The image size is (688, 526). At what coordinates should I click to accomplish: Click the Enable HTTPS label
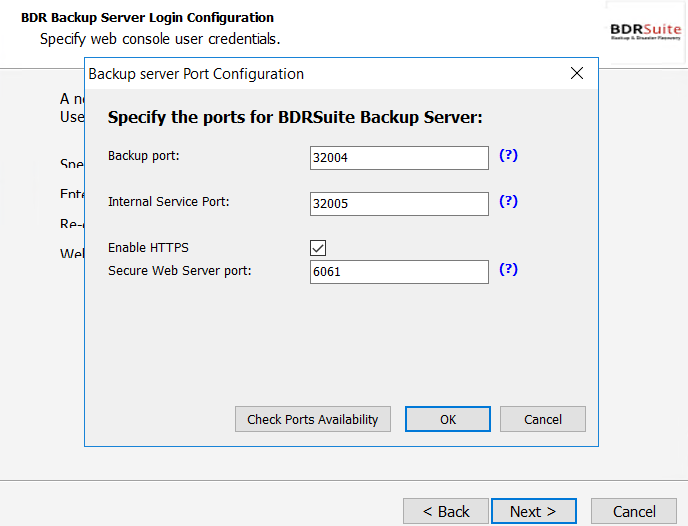[x=148, y=248]
